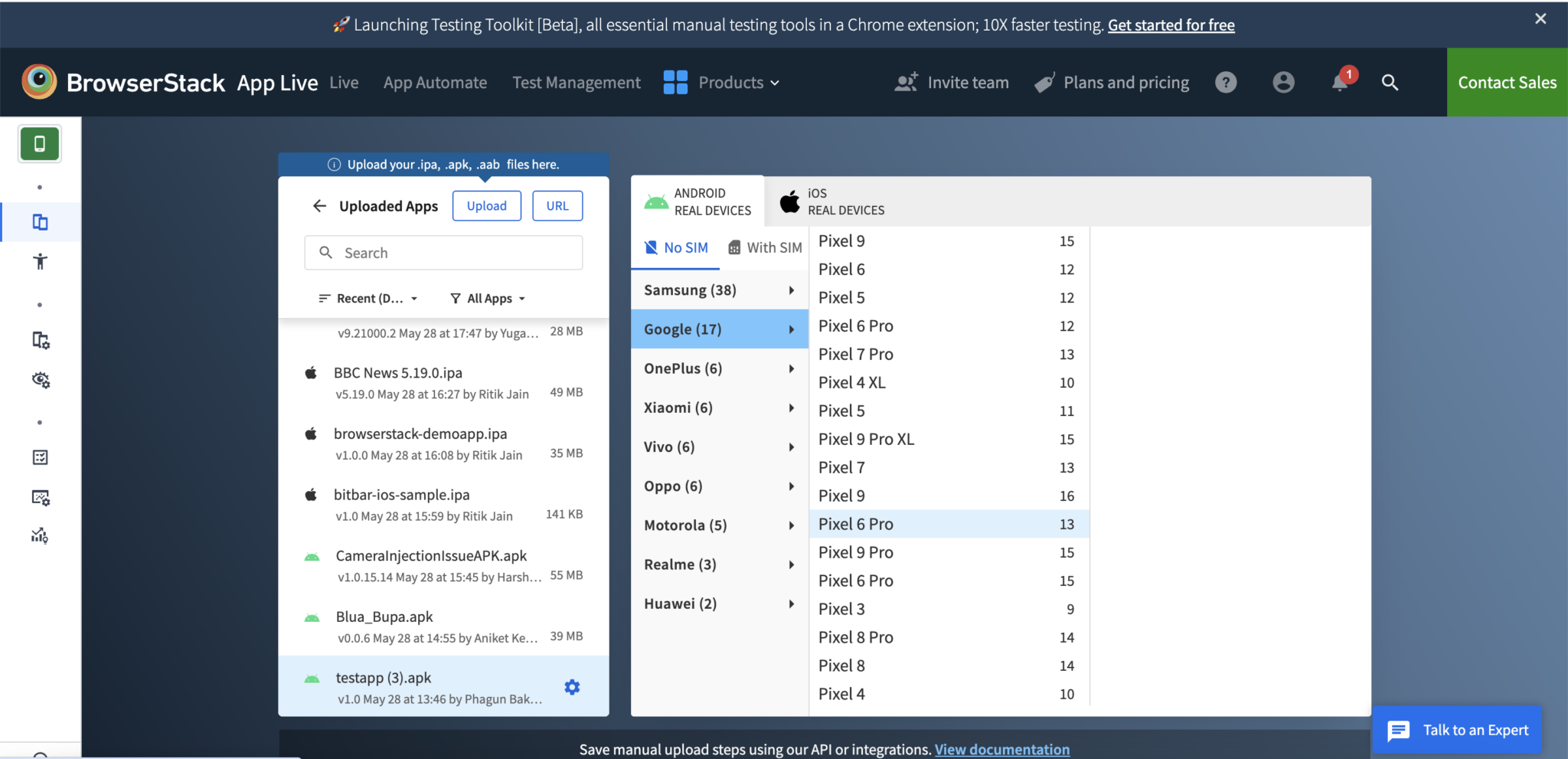Screen dimensions: 1568x759
Task: Open the notifications bell icon
Action: point(1338,83)
